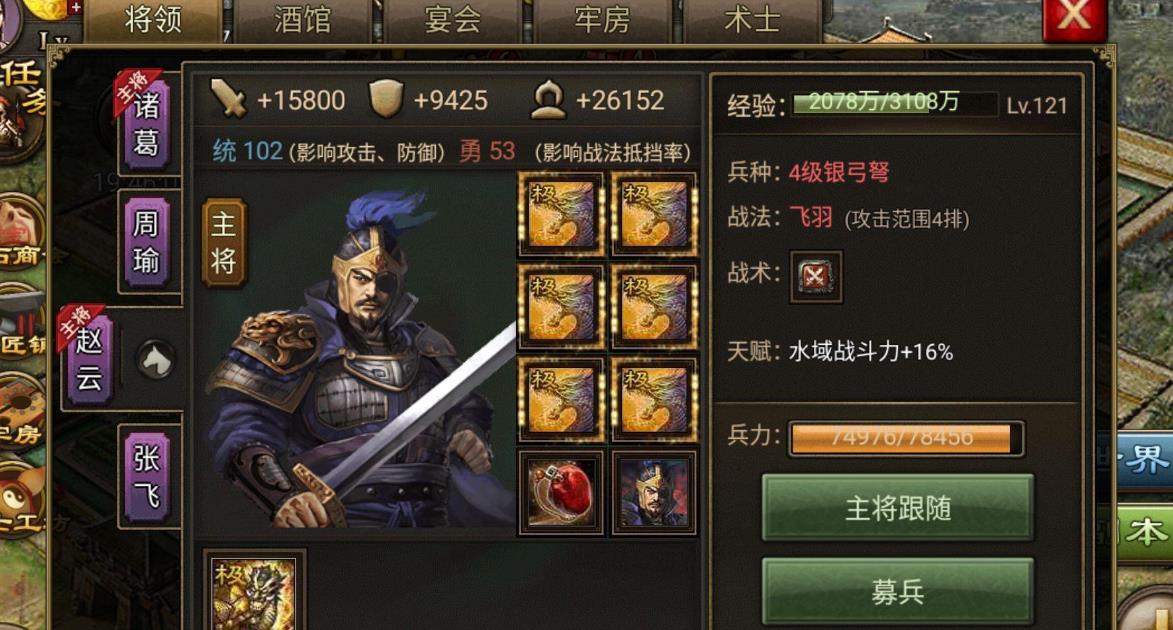Open the top-left golden 极 equipment slot
This screenshot has width=1173, height=630.
(x=561, y=215)
